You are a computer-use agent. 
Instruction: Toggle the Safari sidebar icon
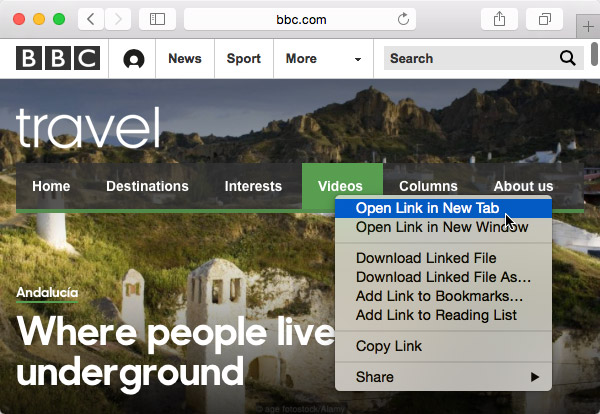coord(156,19)
